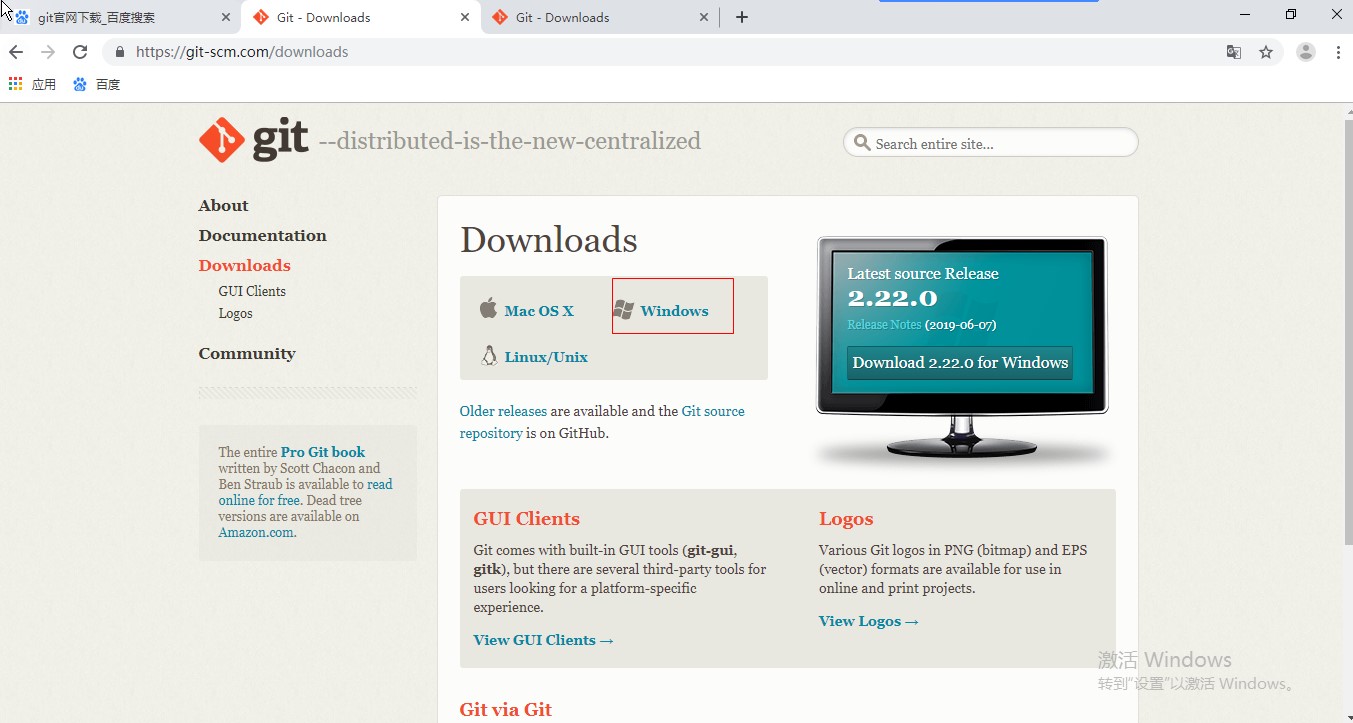
Task: Click the Linux/Unix download link
Action: pyautogui.click(x=546, y=357)
